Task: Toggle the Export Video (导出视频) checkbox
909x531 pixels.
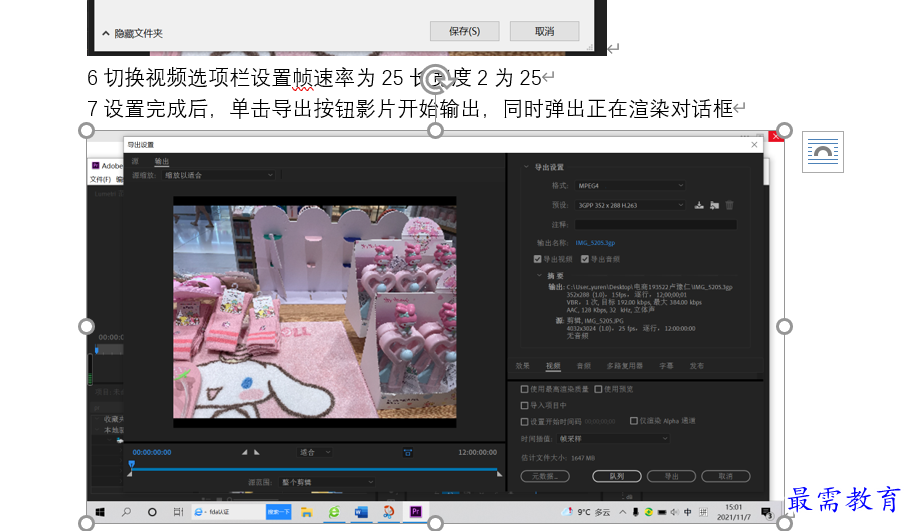Action: click(x=537, y=259)
